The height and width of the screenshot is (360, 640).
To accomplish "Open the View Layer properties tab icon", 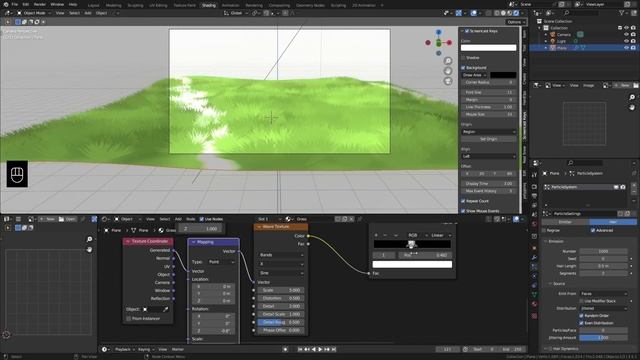I will click(534, 206).
